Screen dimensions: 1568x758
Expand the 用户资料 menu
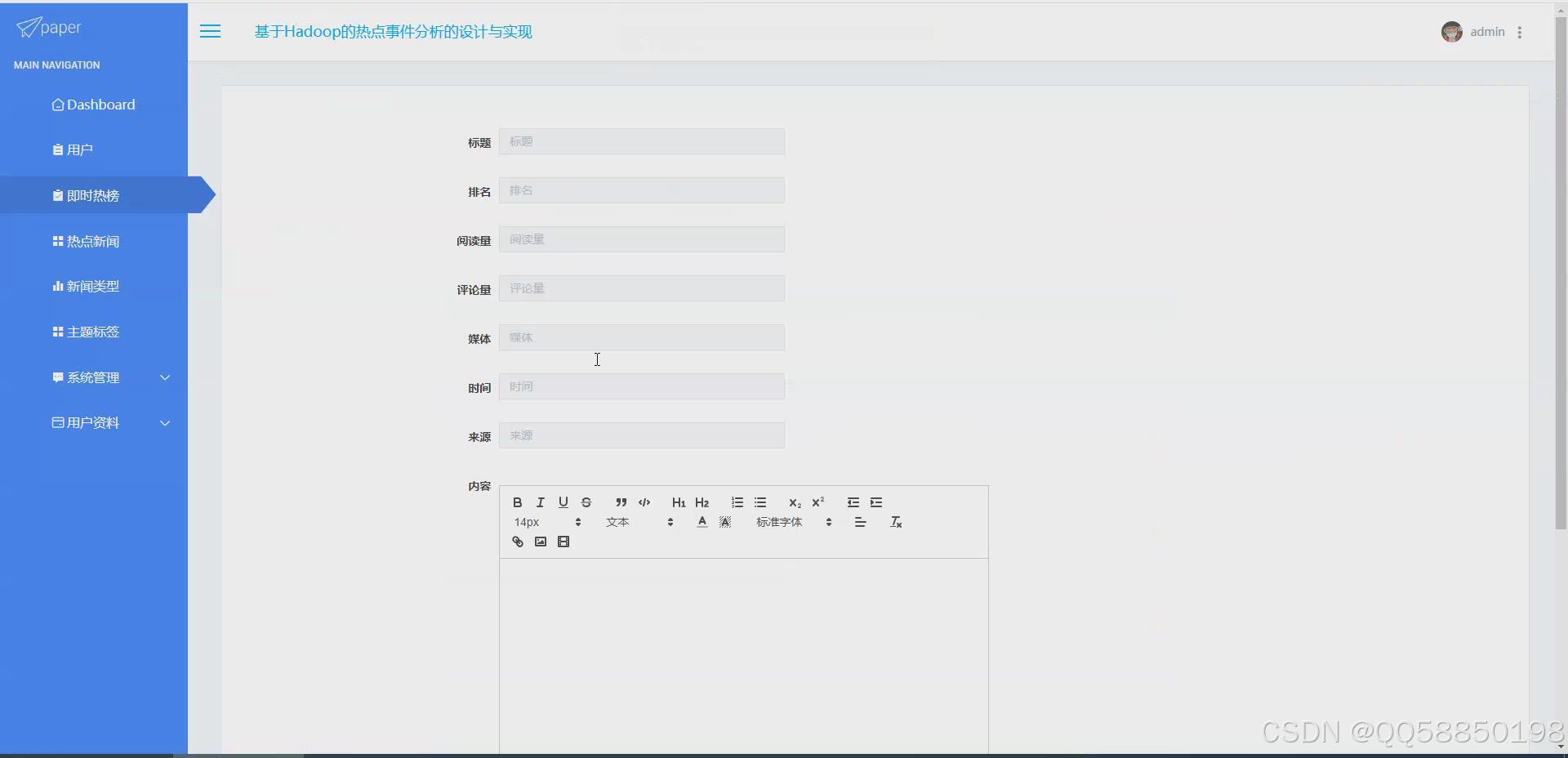pos(94,422)
